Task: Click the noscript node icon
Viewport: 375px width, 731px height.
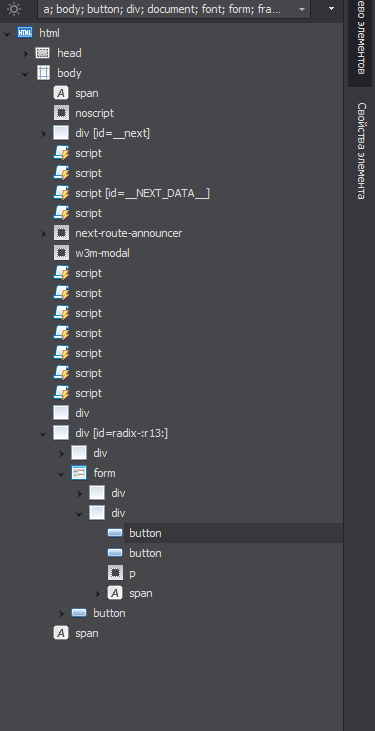Action: click(61, 113)
